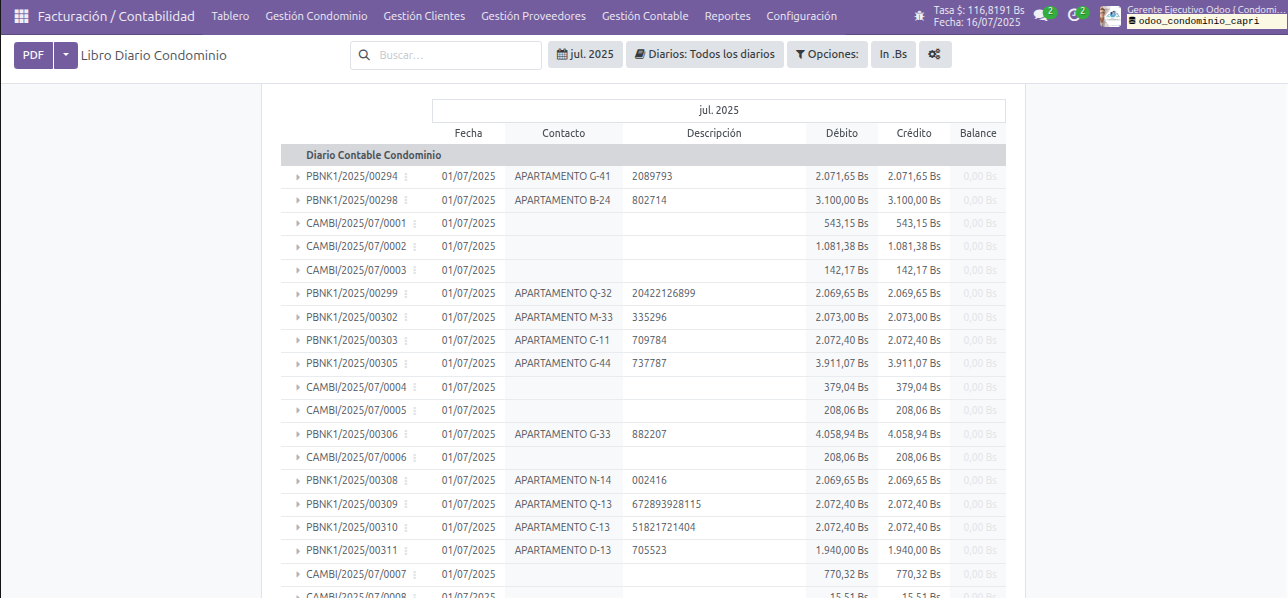Expand entry PBNK1/2025/00299
Viewport: 1288px width, 598px height.
[297, 294]
